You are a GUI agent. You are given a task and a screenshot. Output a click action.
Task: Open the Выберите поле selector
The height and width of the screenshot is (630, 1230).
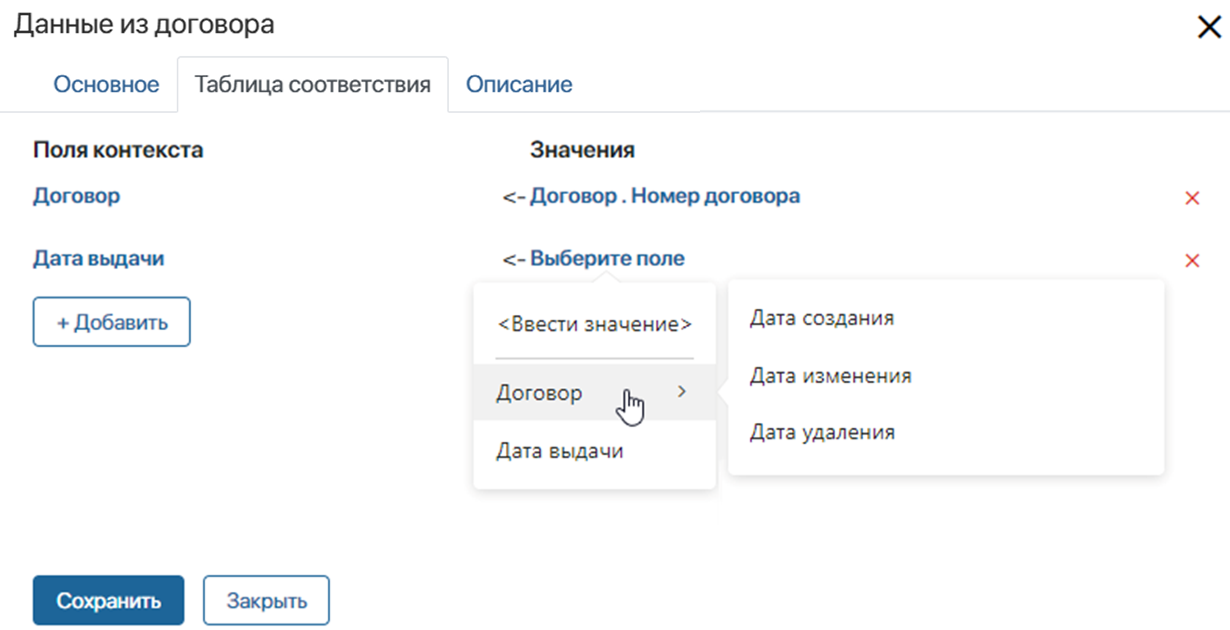(607, 258)
